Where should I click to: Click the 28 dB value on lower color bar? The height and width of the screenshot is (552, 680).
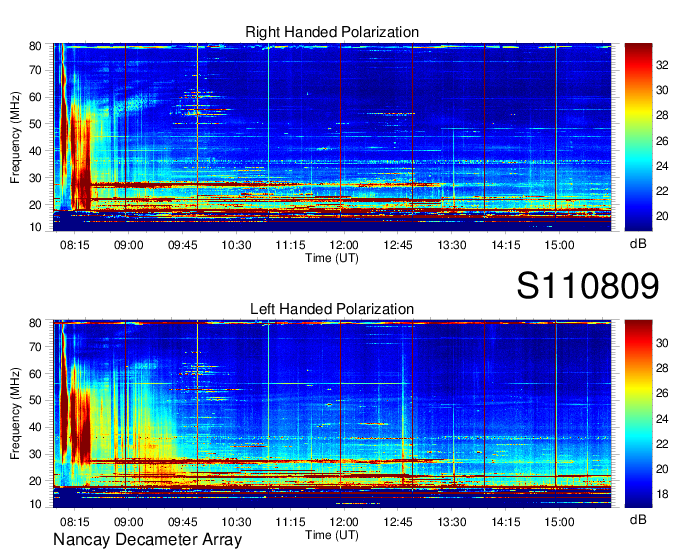tap(662, 368)
